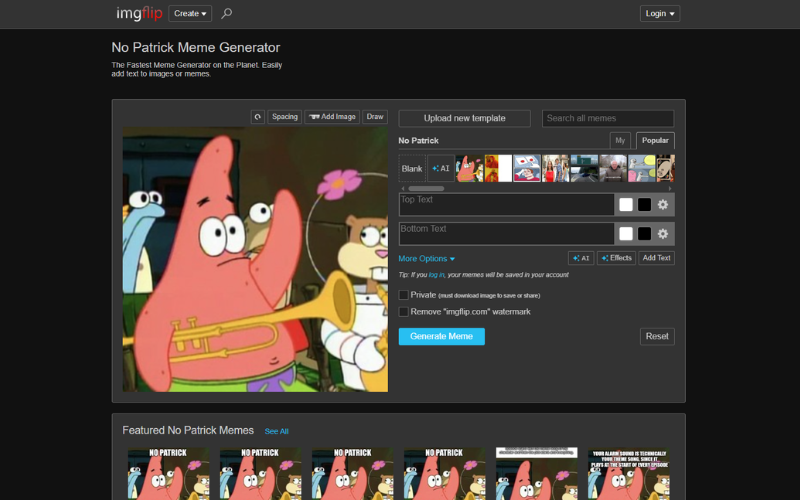800x500 pixels.
Task: Focus the Search all memes field
Action: [x=608, y=118]
